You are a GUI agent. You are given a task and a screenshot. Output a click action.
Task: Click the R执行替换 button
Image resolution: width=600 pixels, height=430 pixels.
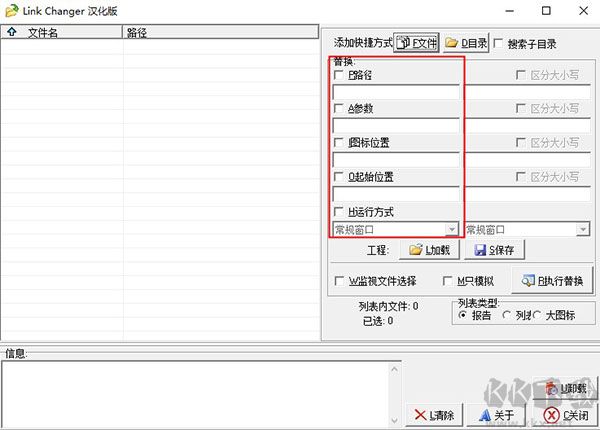(x=552, y=281)
